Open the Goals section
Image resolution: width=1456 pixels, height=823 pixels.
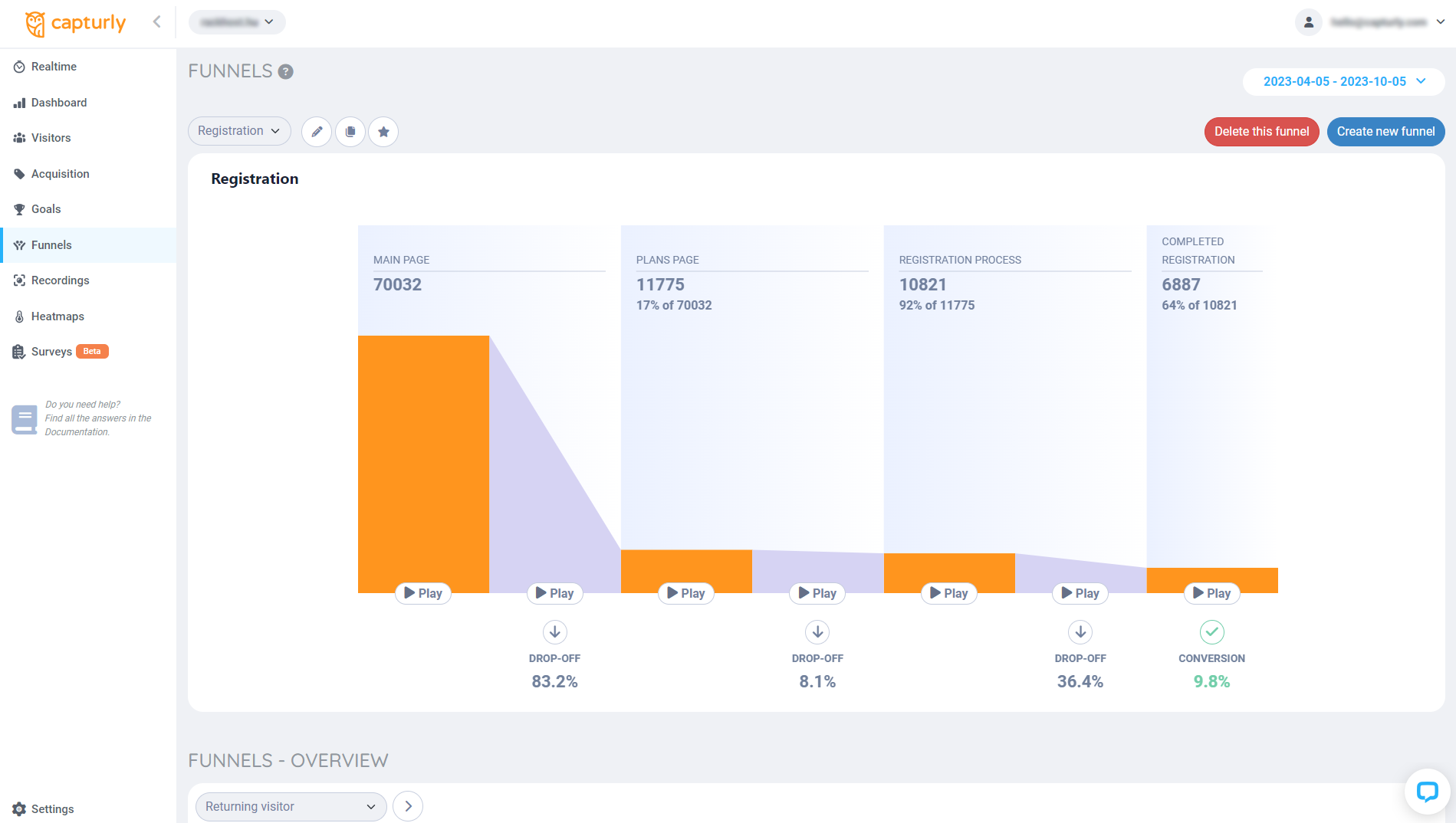pos(47,208)
